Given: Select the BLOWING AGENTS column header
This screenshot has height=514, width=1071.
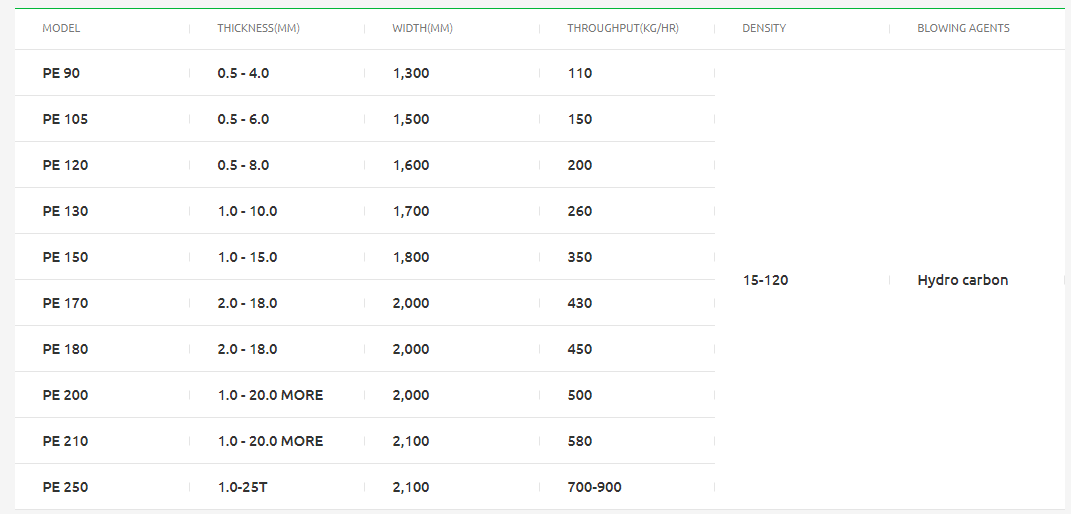Looking at the screenshot, I should [x=963, y=29].
